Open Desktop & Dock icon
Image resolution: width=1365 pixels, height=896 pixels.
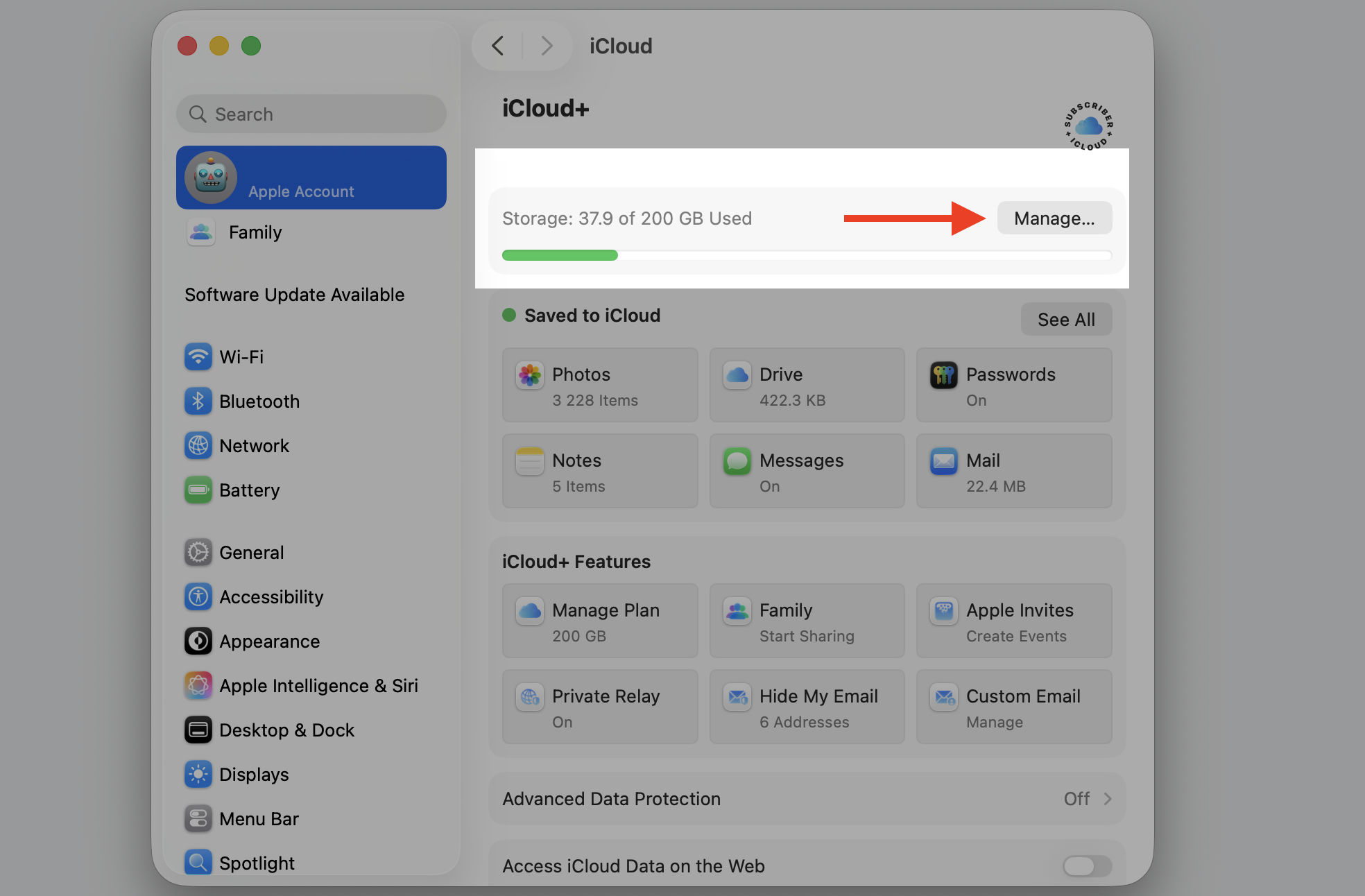point(198,730)
